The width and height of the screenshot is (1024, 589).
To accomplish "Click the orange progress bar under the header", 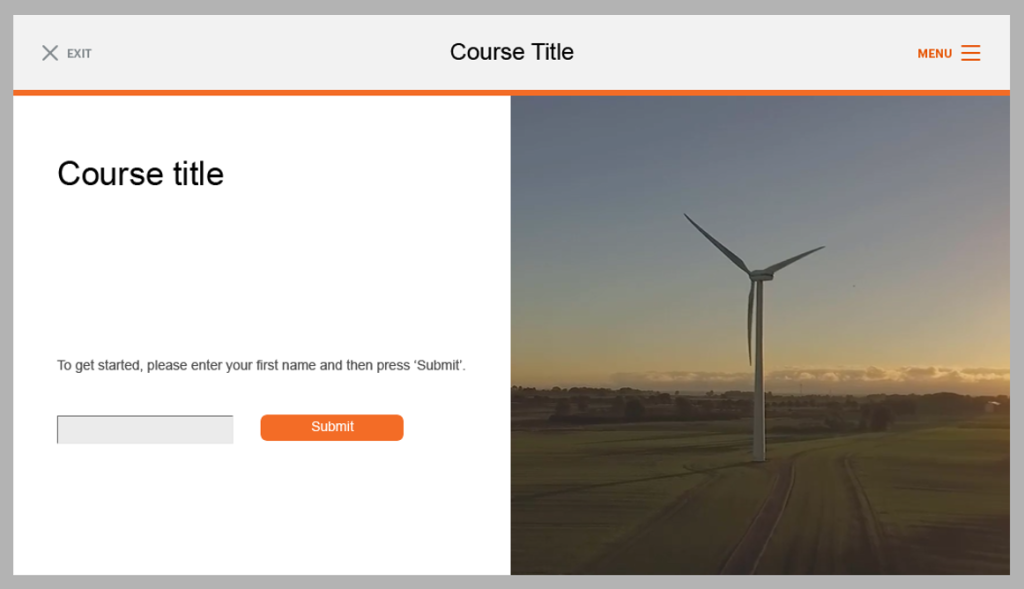I will [511, 91].
